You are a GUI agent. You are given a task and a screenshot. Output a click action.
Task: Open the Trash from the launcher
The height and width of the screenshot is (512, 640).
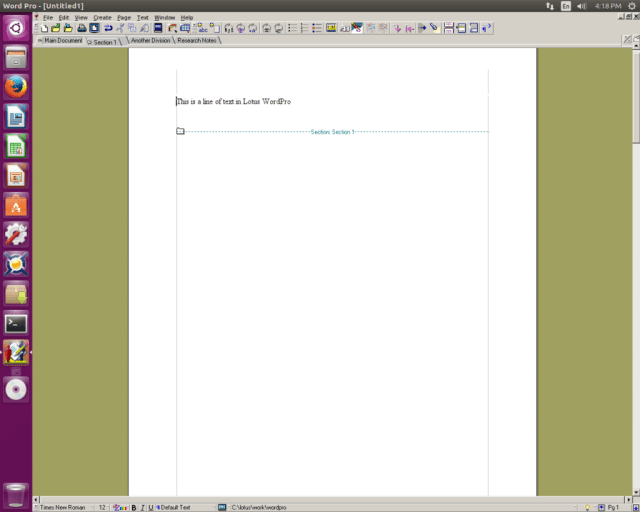click(x=16, y=495)
